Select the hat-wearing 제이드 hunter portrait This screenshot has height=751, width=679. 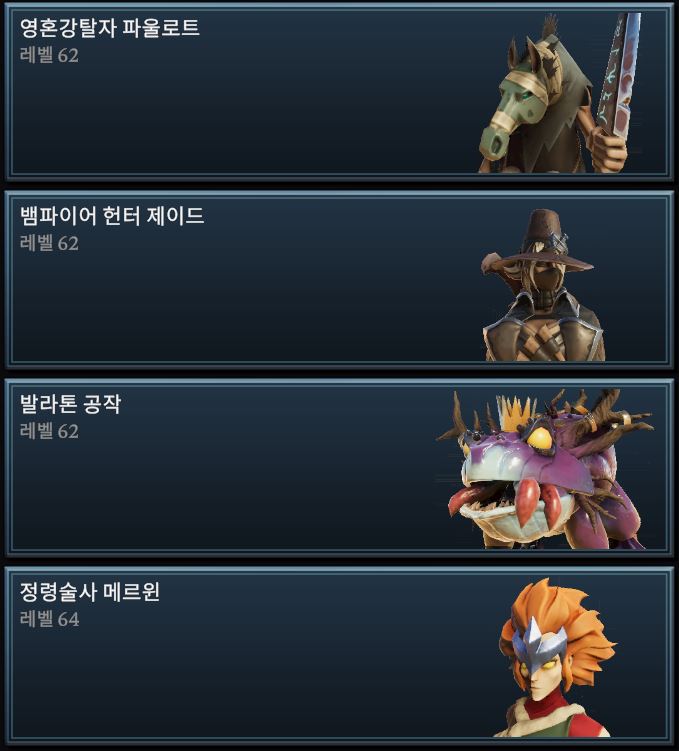pos(541,285)
